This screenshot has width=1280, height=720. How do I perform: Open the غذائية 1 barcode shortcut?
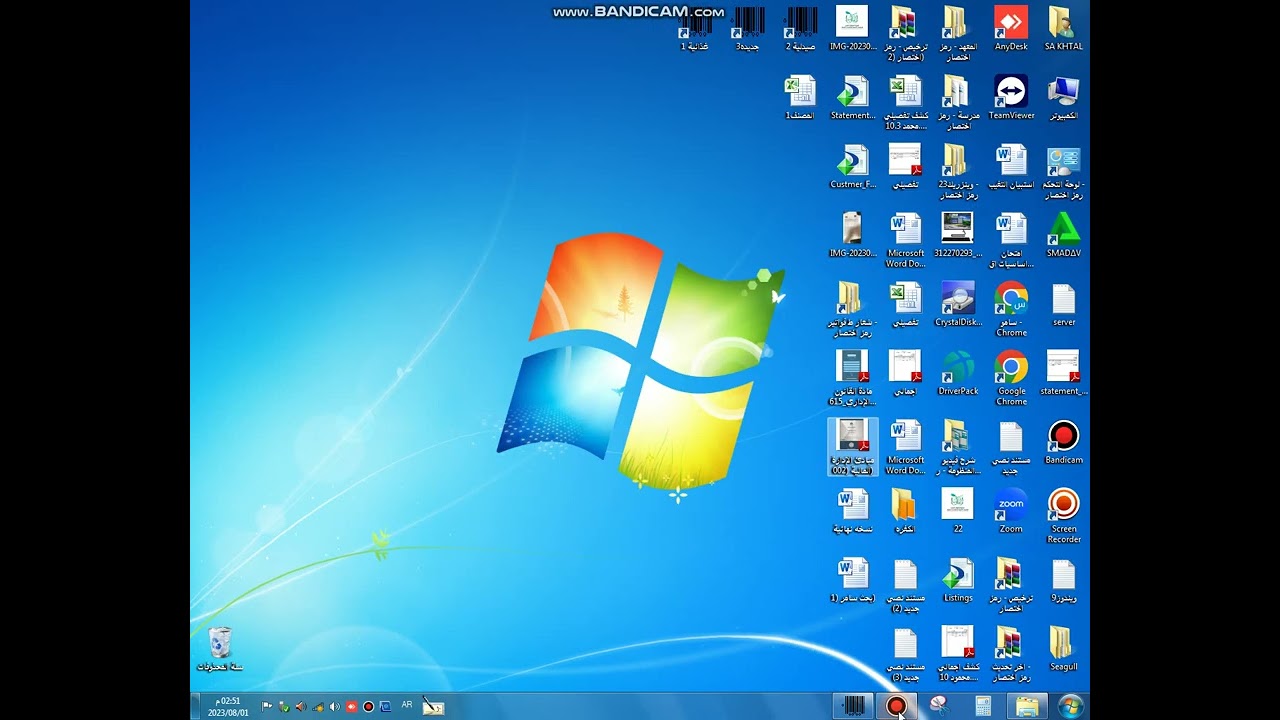point(695,27)
